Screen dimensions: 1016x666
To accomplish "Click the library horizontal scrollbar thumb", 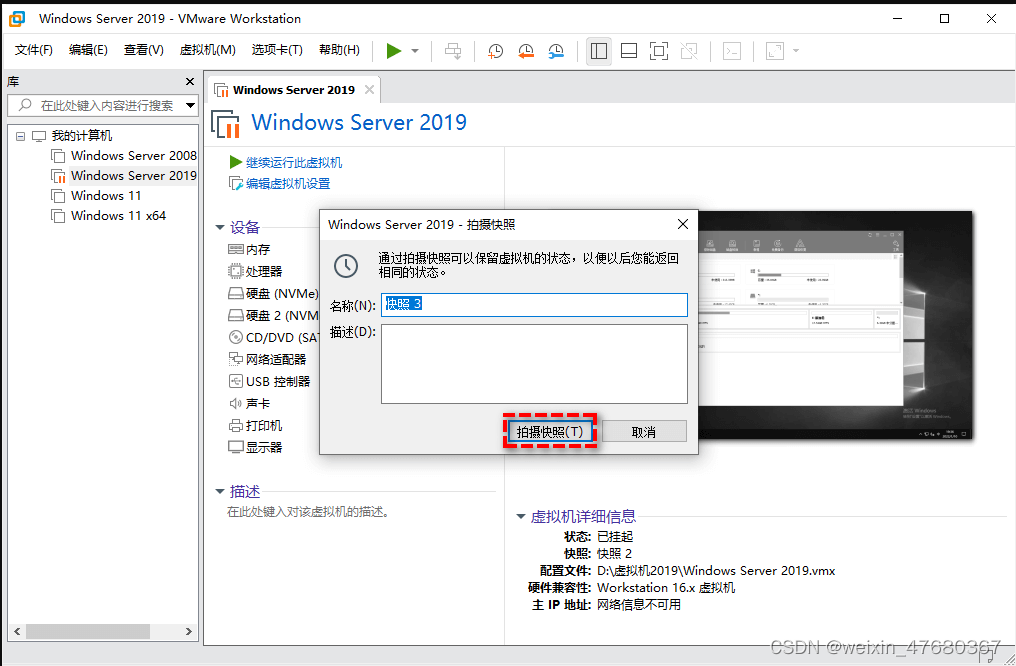I will pyautogui.click(x=87, y=631).
